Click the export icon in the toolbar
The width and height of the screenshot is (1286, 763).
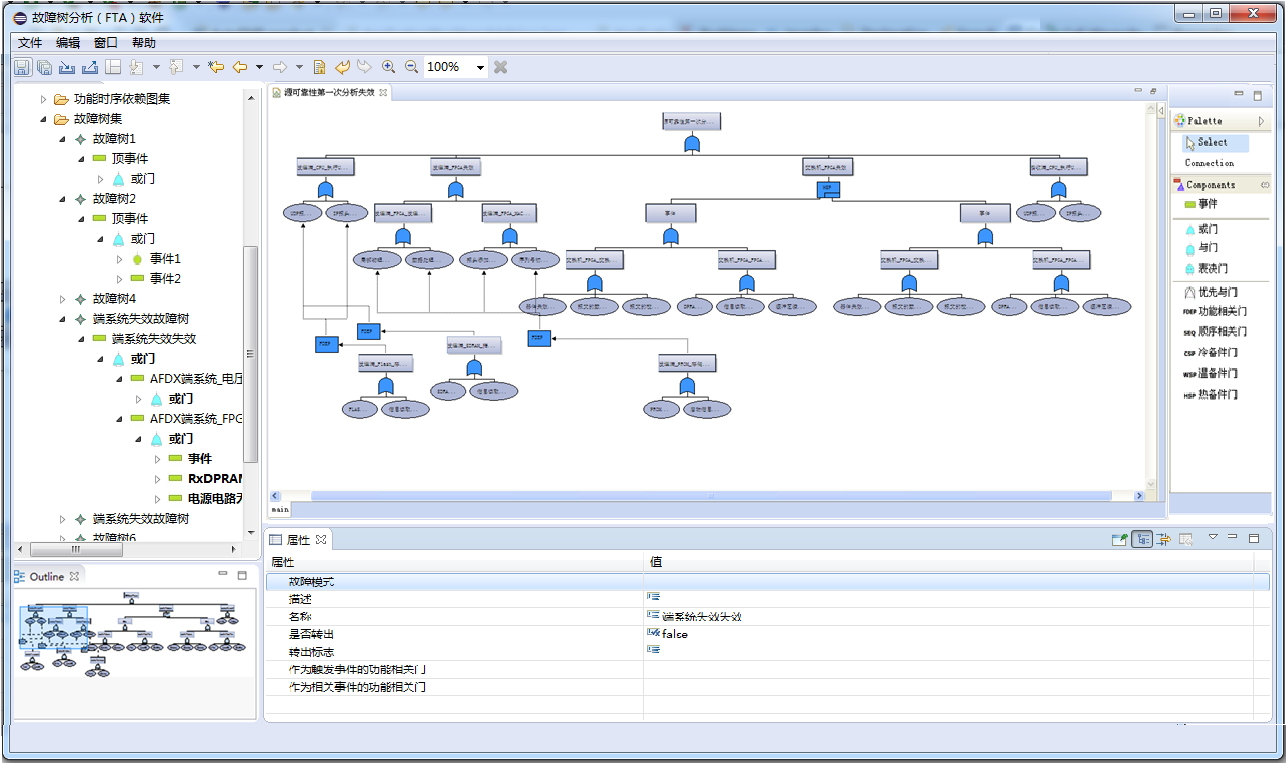click(x=90, y=67)
